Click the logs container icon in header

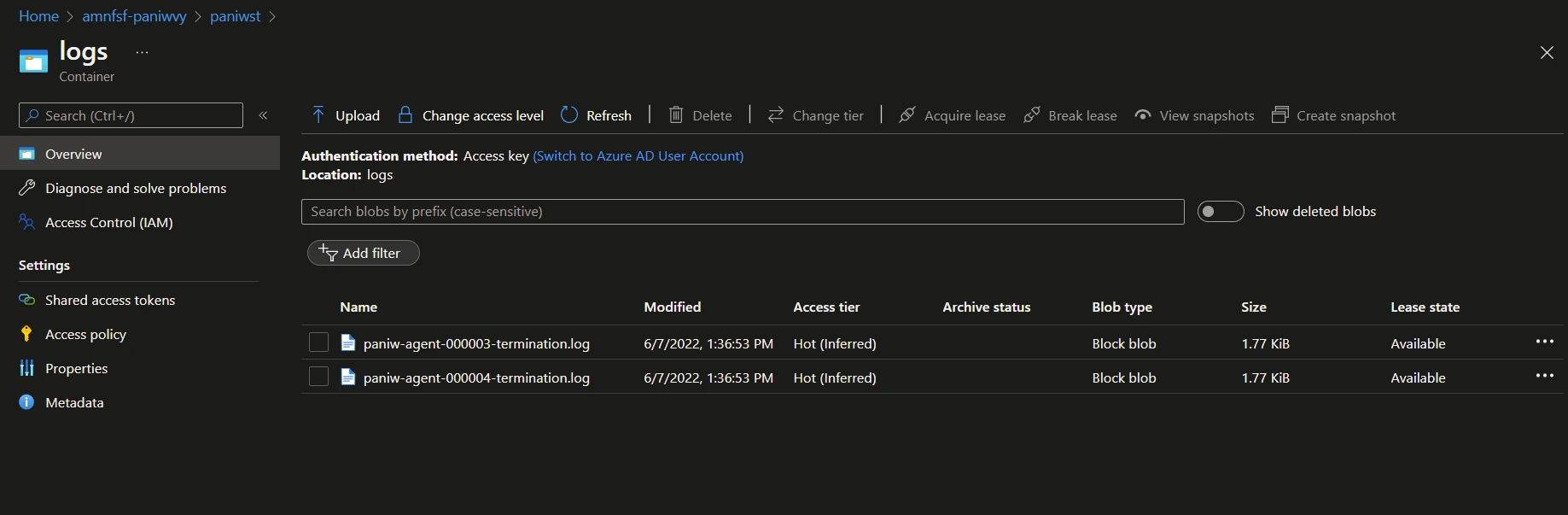pos(33,61)
